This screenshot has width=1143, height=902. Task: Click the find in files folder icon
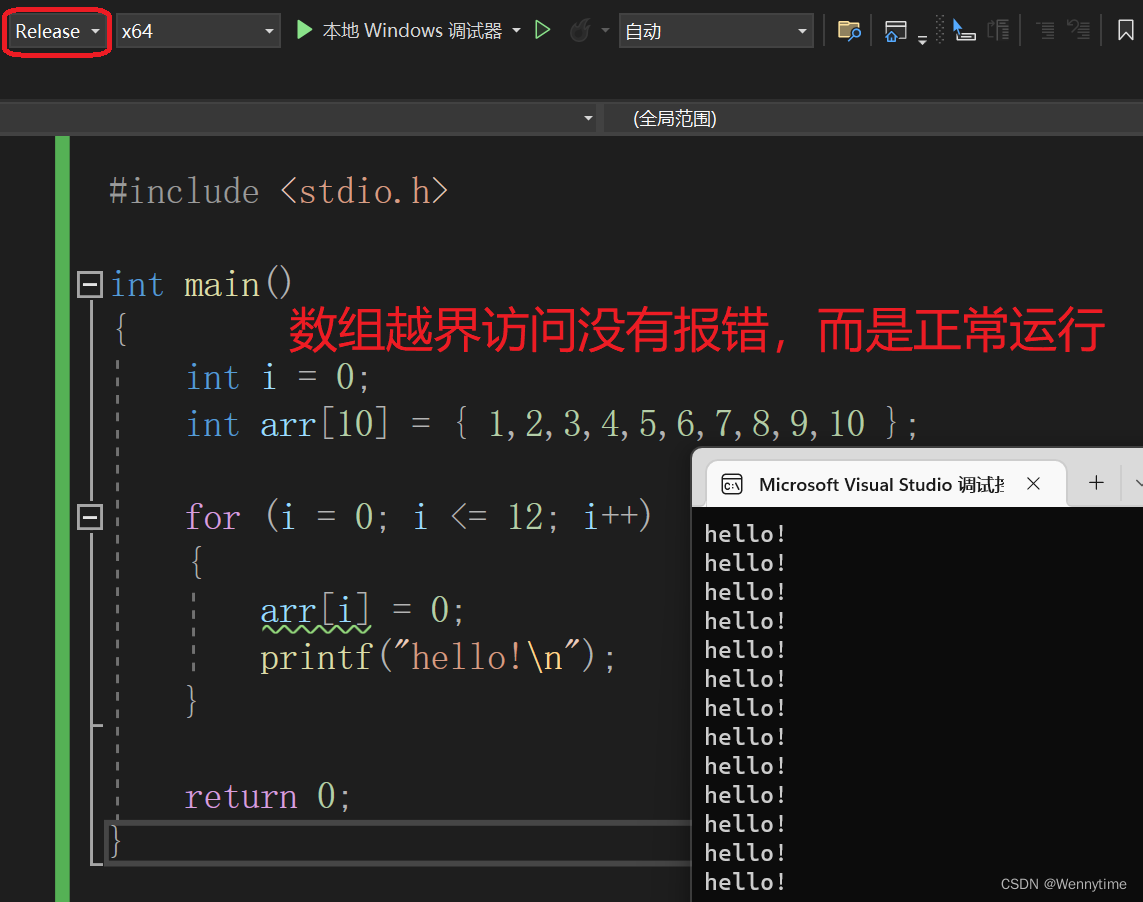[x=849, y=31]
